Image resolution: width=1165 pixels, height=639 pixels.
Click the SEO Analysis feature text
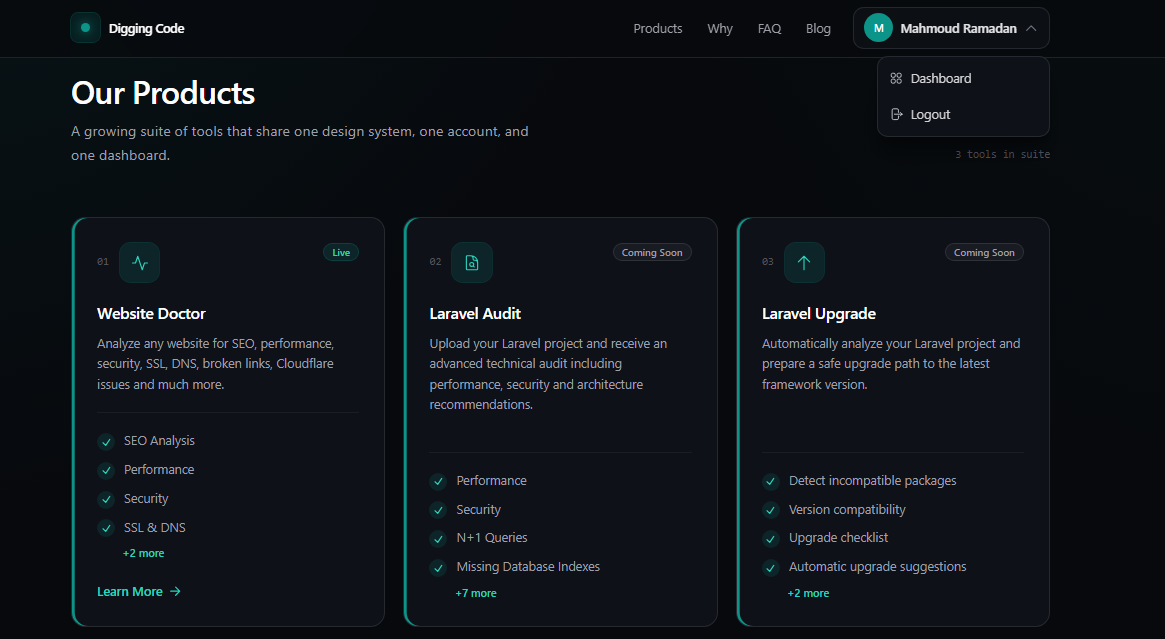coord(159,441)
